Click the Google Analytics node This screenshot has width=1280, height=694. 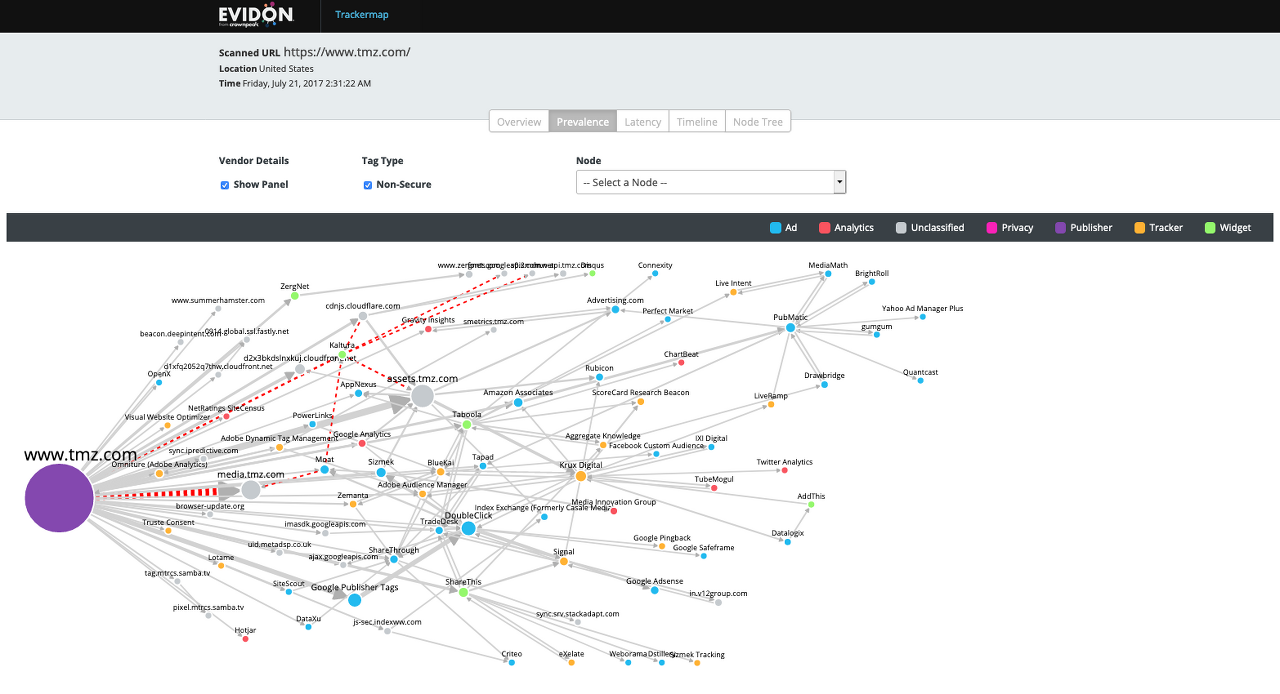[362, 444]
